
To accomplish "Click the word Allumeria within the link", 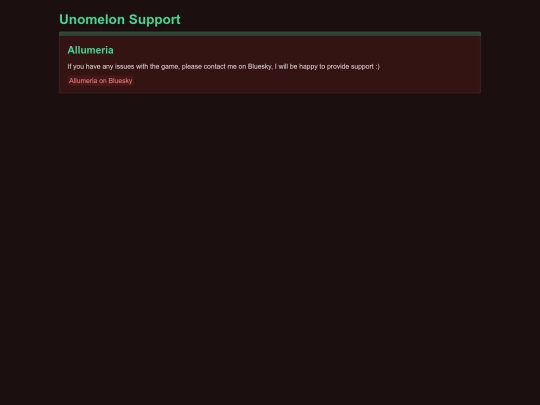I will [x=83, y=81].
